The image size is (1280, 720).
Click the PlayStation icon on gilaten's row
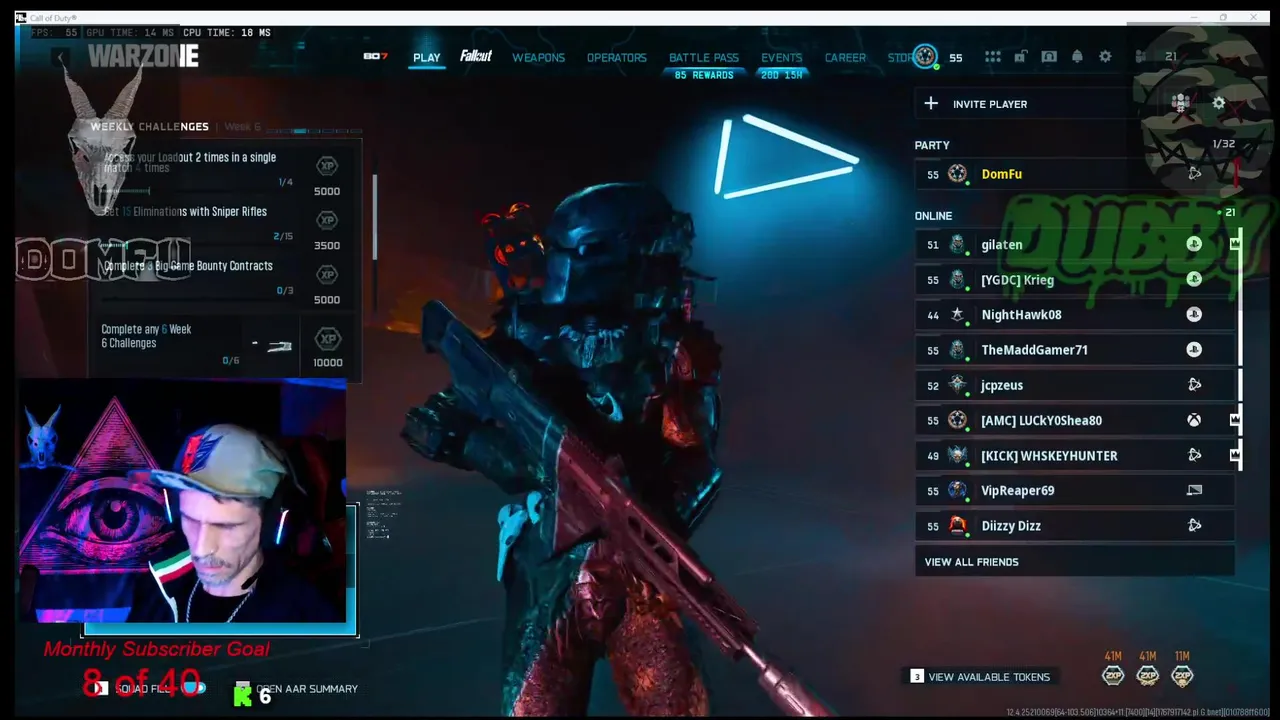point(1194,244)
